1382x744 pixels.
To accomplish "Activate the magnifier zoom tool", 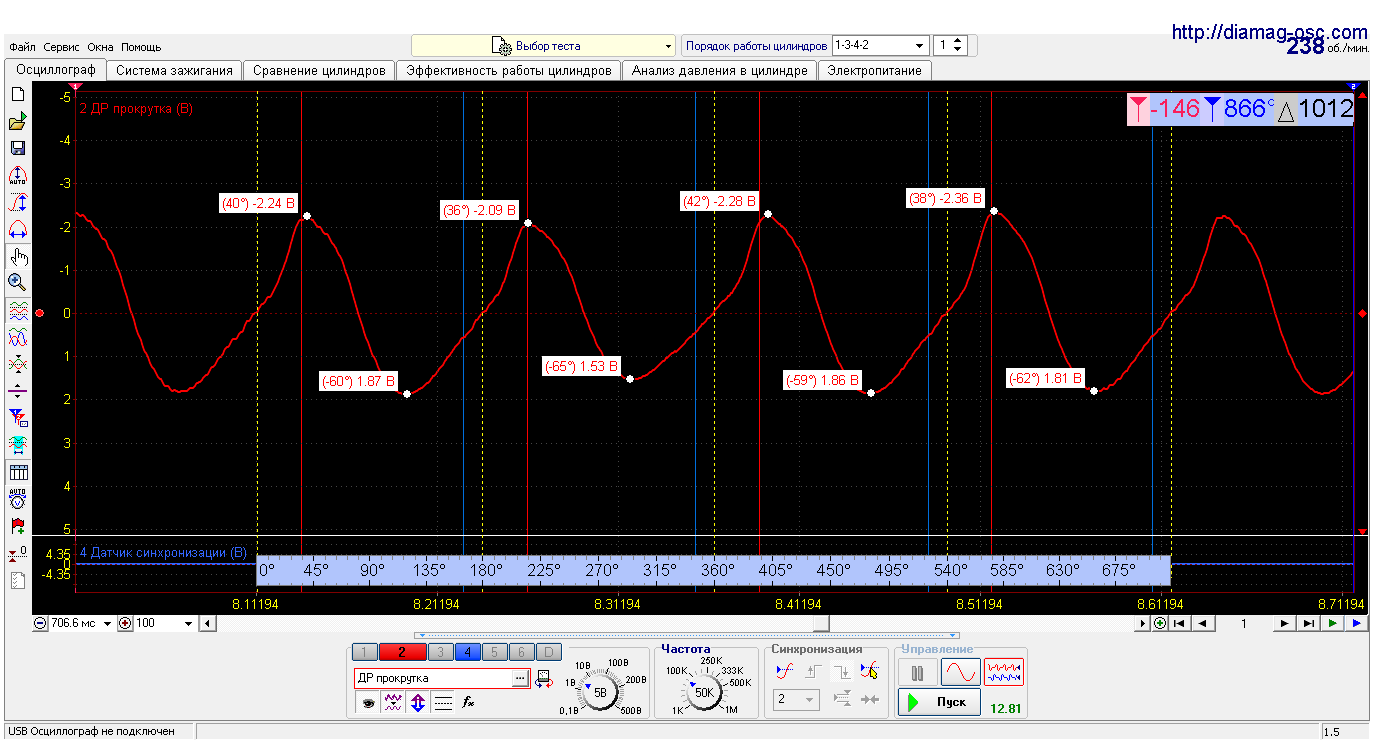I will (x=17, y=283).
